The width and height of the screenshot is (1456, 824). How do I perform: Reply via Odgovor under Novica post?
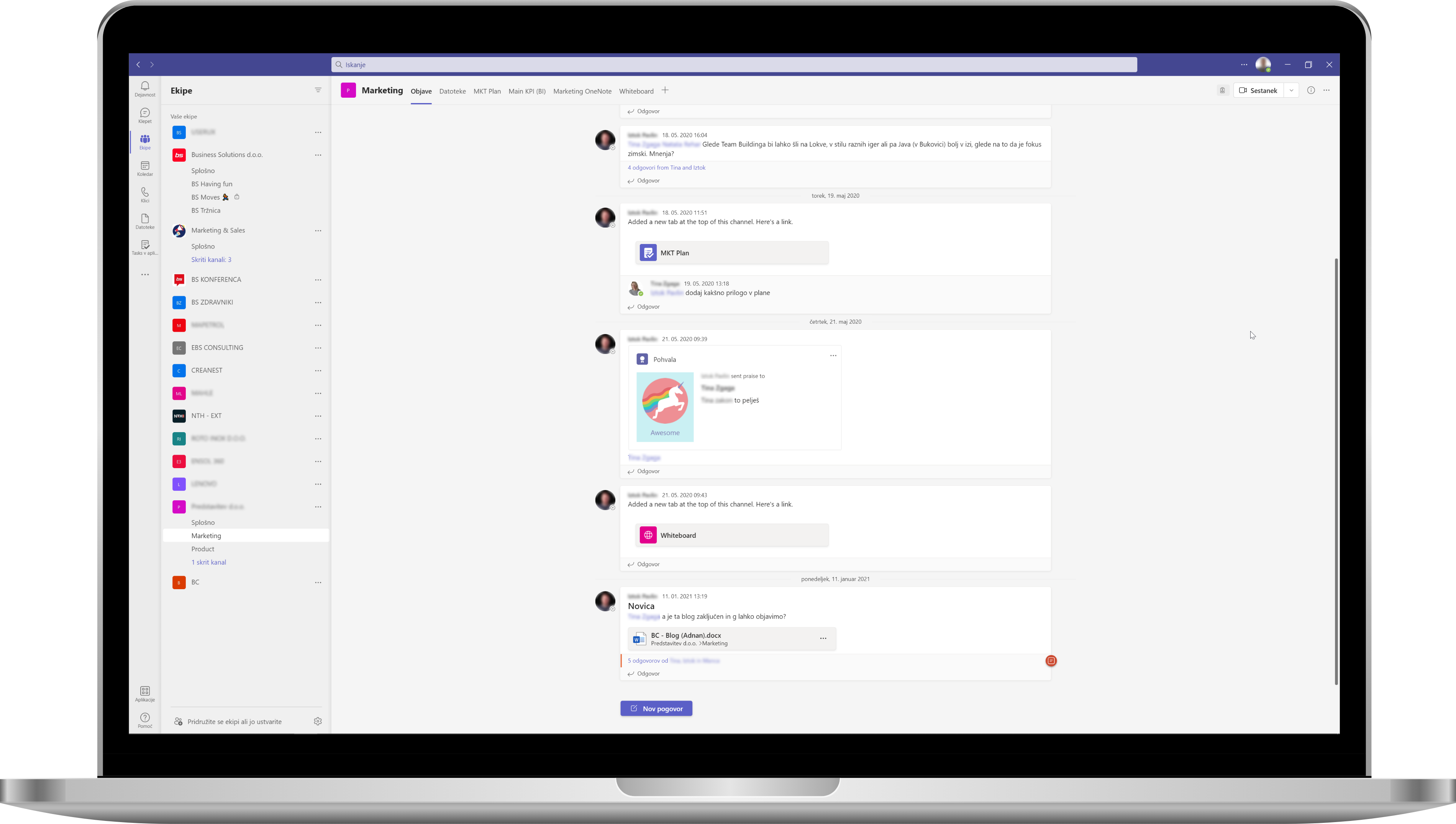pos(644,673)
